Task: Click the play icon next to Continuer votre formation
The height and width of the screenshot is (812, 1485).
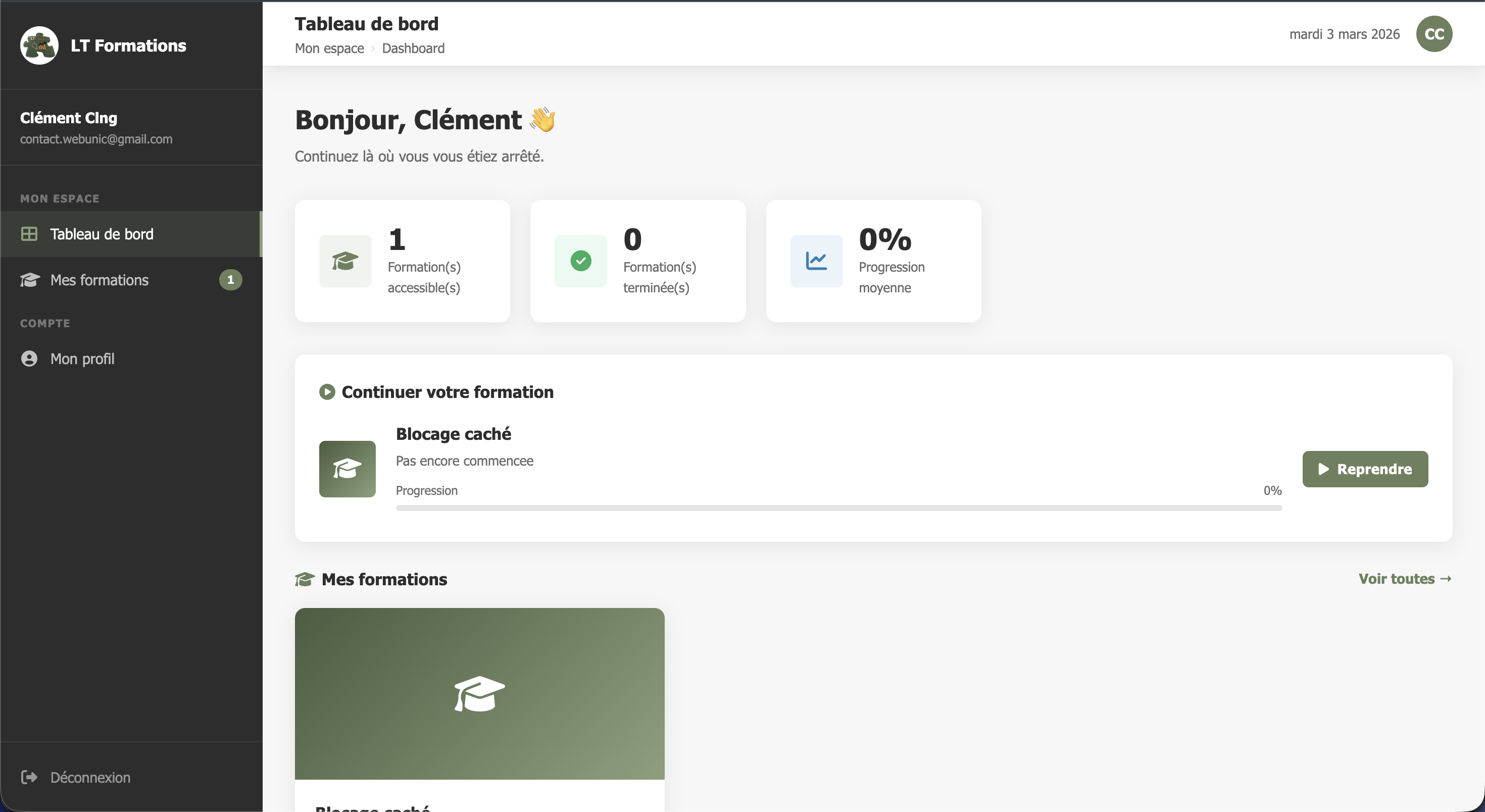Action: 327,391
